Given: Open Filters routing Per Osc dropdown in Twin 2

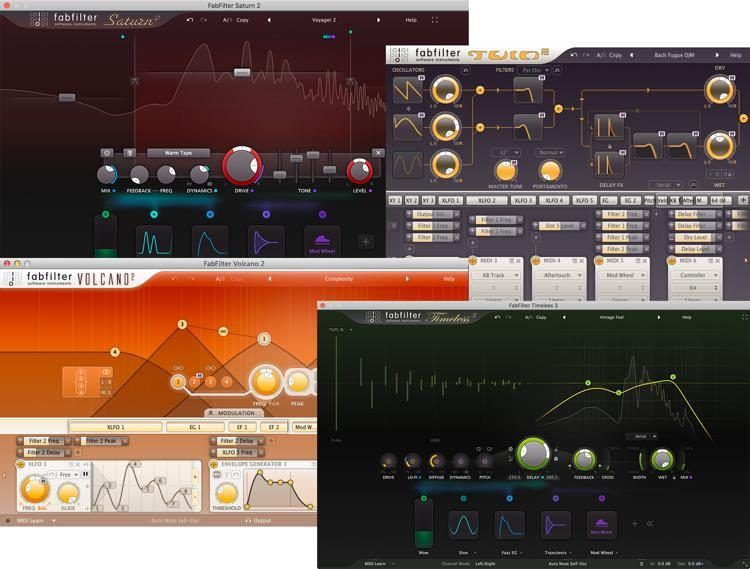Looking at the screenshot, I should 535,70.
